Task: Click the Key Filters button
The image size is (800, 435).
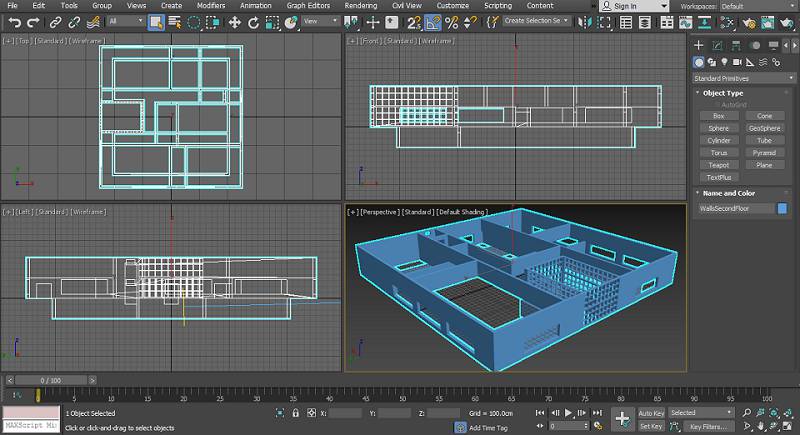Action: pos(708,427)
